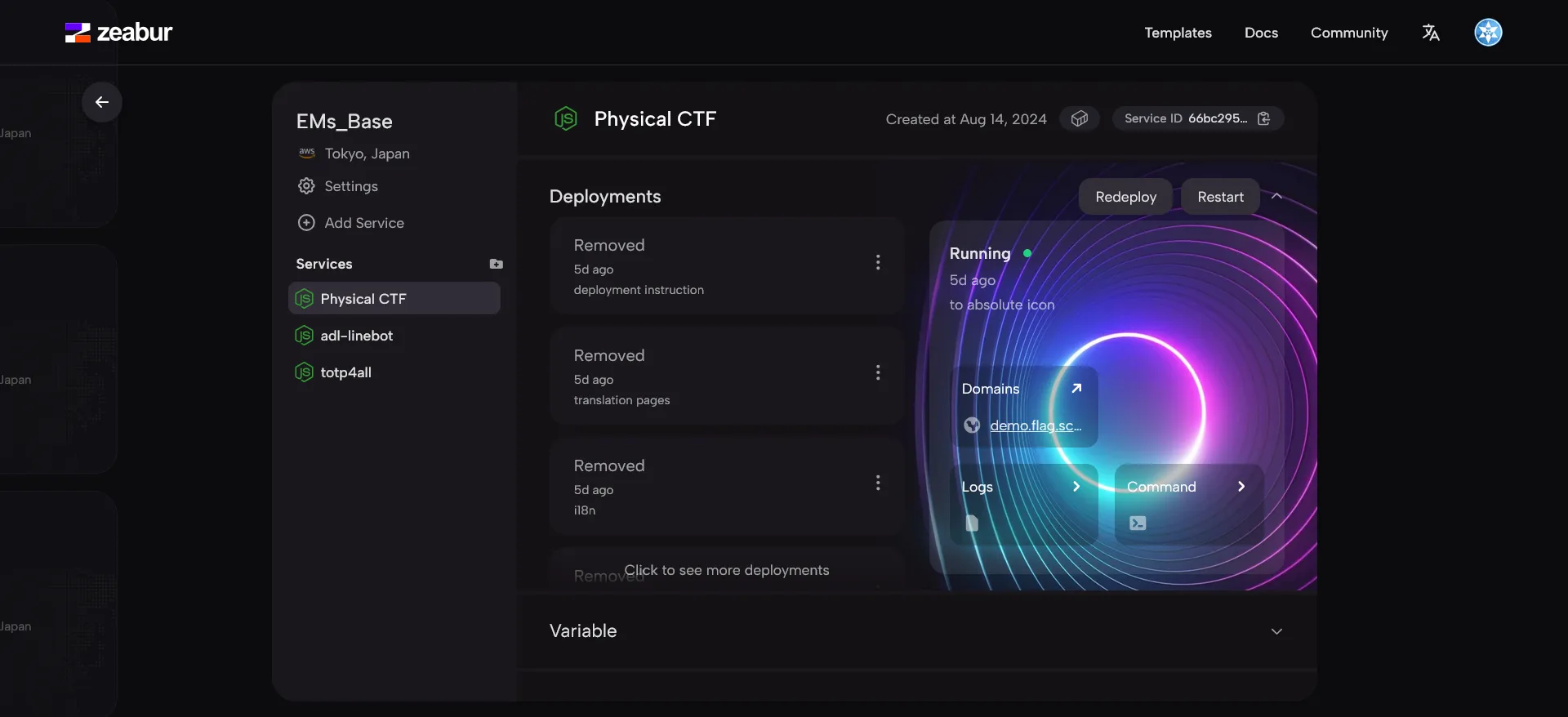Click the cube icon next to creation date

pyautogui.click(x=1080, y=118)
